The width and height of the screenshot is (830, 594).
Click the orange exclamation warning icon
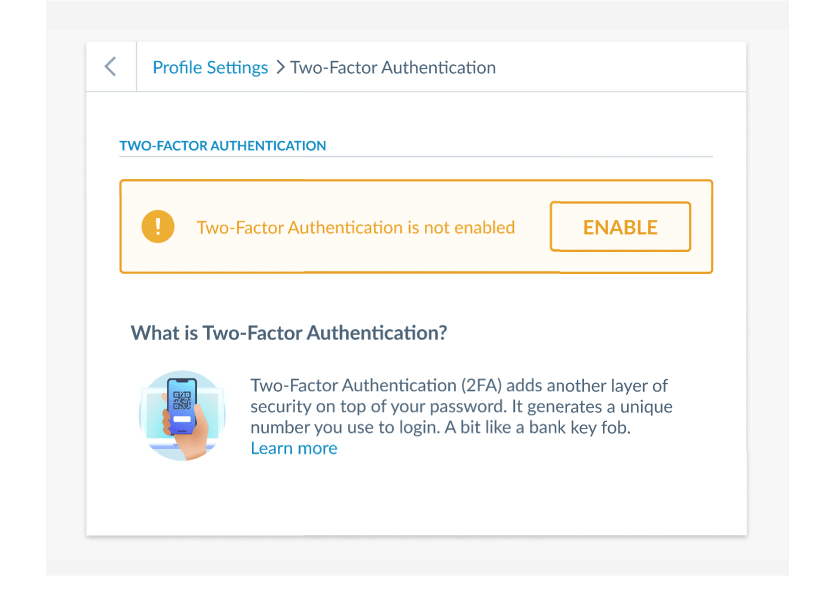pos(158,227)
